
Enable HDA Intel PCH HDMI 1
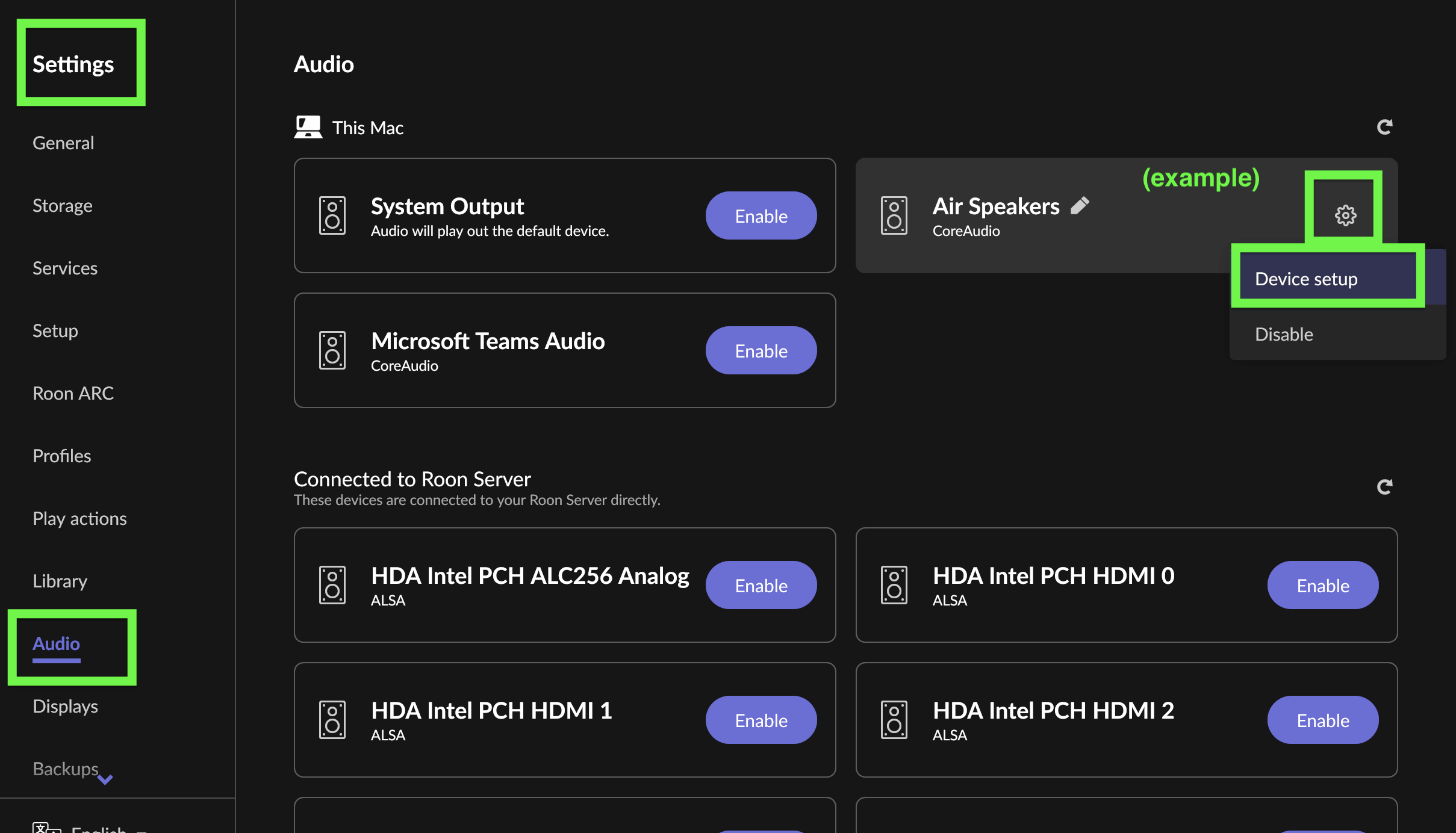click(x=761, y=720)
